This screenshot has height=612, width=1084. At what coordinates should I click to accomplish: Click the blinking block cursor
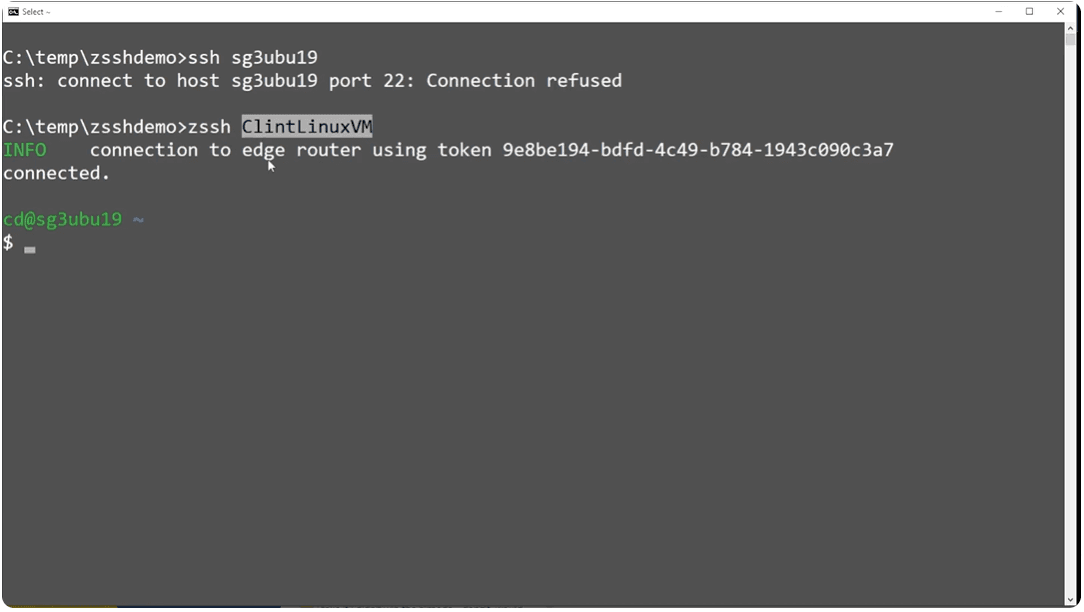29,250
